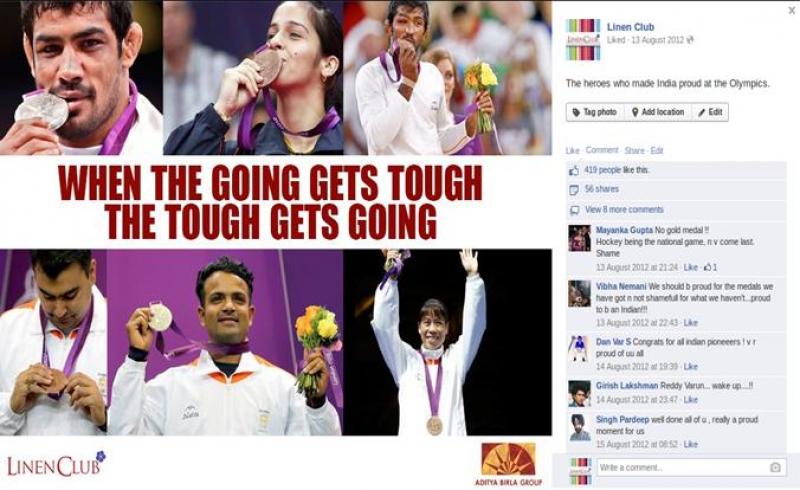Click the camera icon in comment box
The width and height of the screenshot is (800, 490).
775,467
